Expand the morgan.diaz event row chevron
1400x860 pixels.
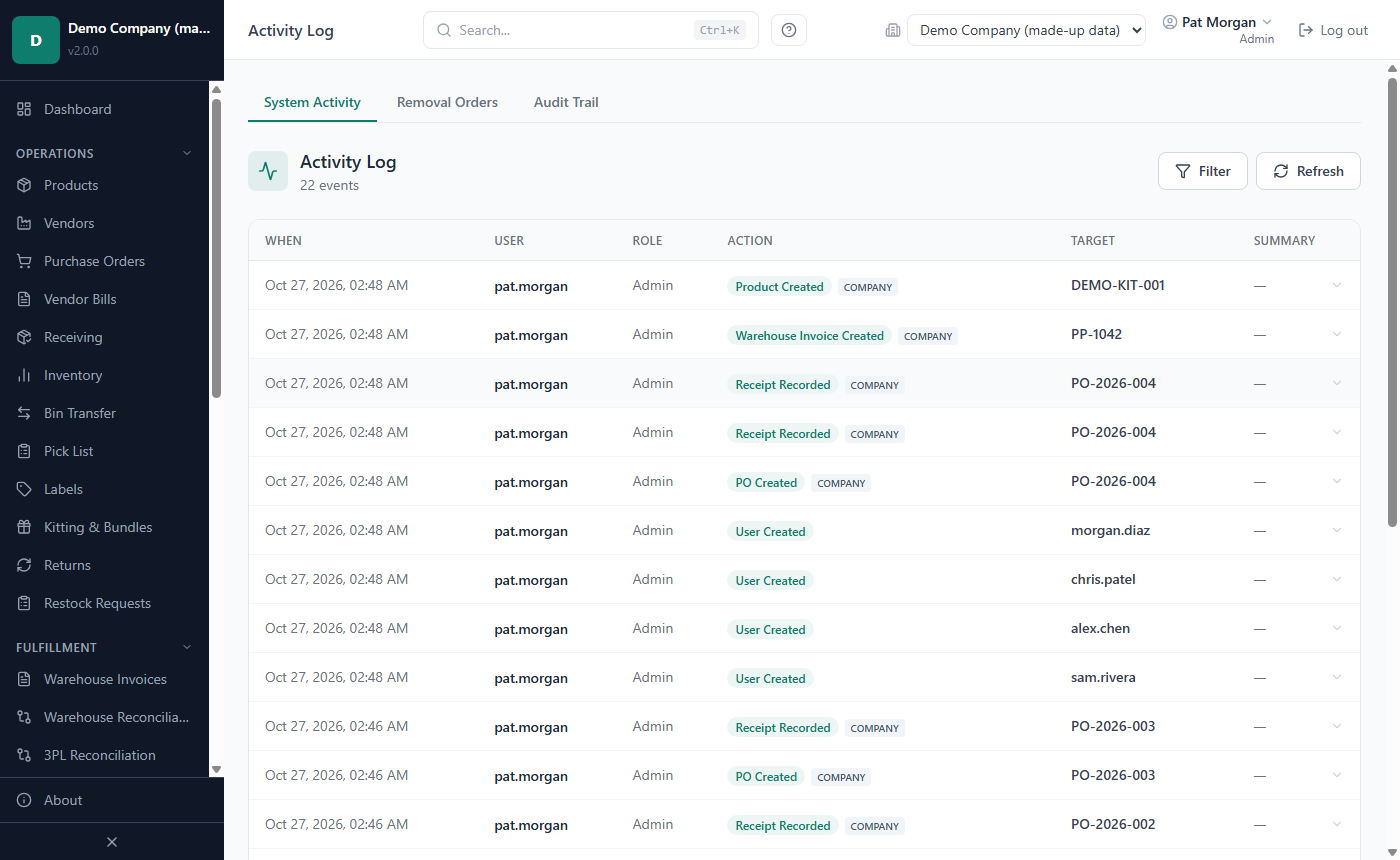tap(1337, 530)
